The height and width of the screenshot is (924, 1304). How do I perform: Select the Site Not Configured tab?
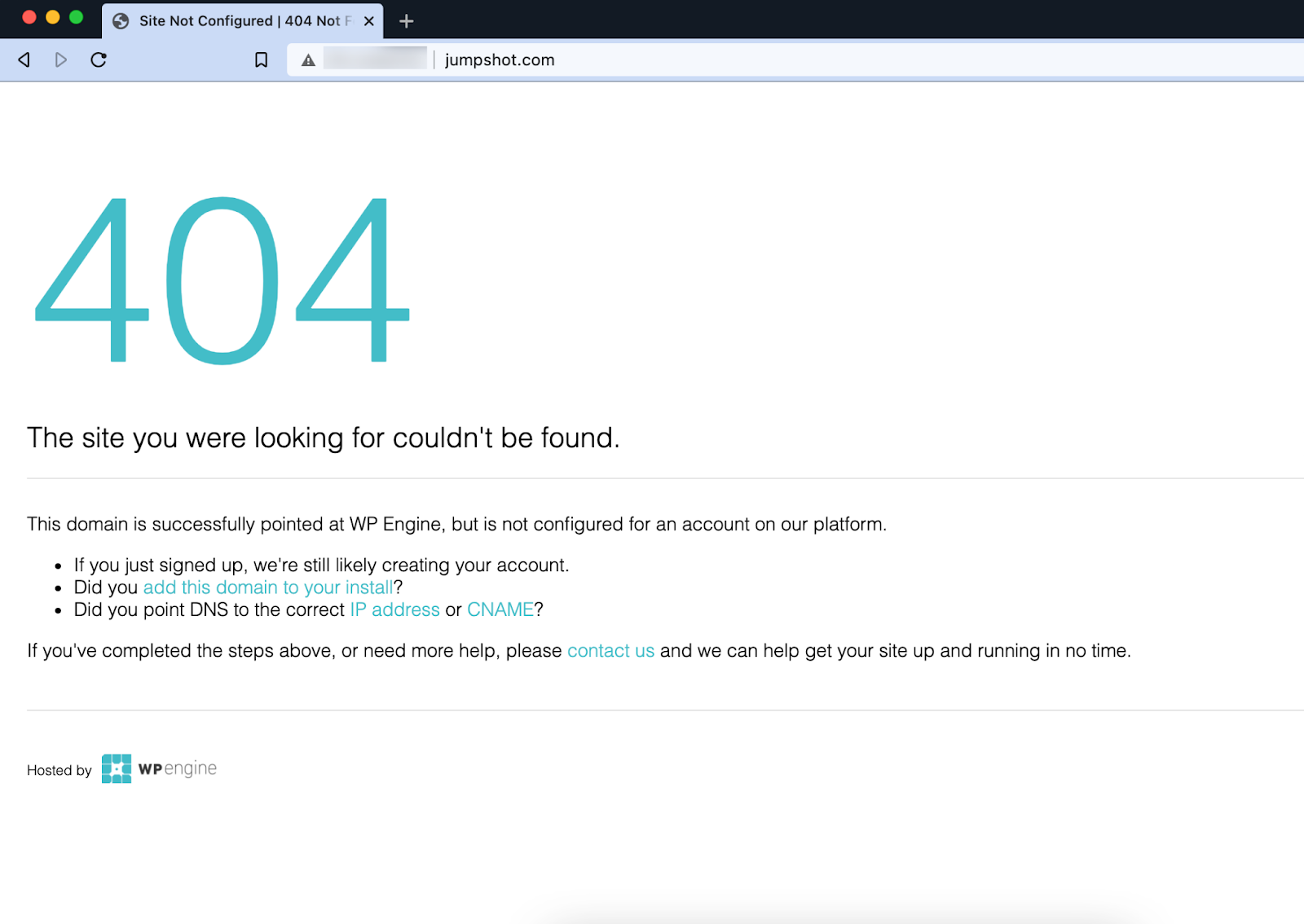click(243, 21)
